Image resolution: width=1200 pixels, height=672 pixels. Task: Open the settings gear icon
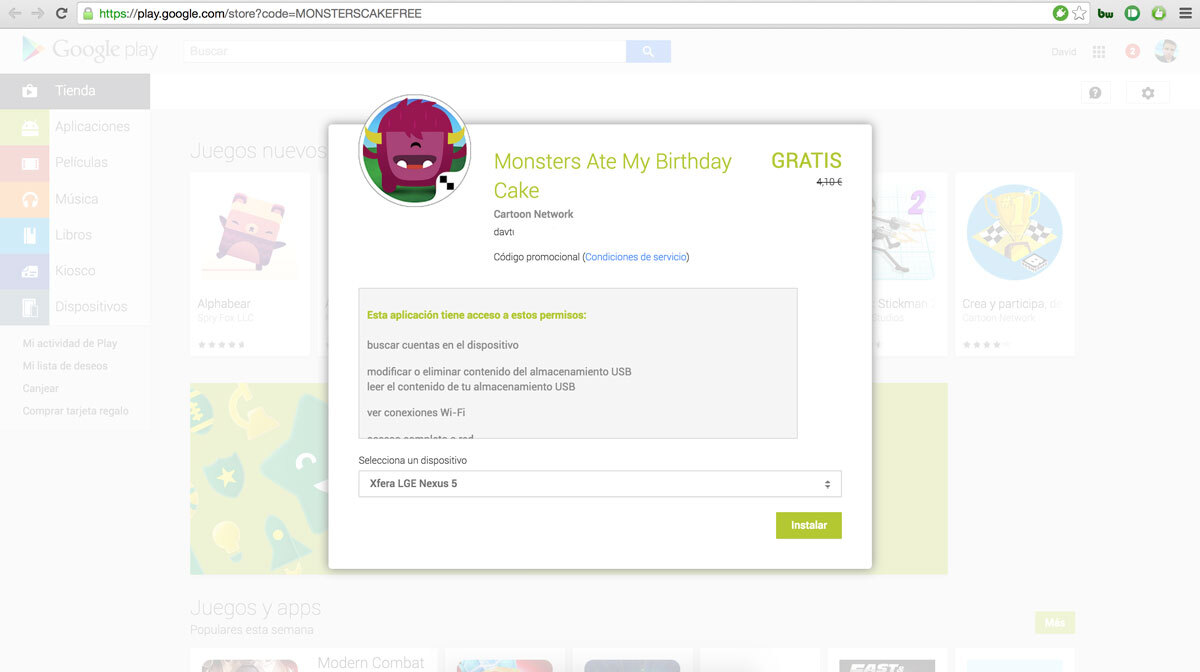tap(1148, 93)
